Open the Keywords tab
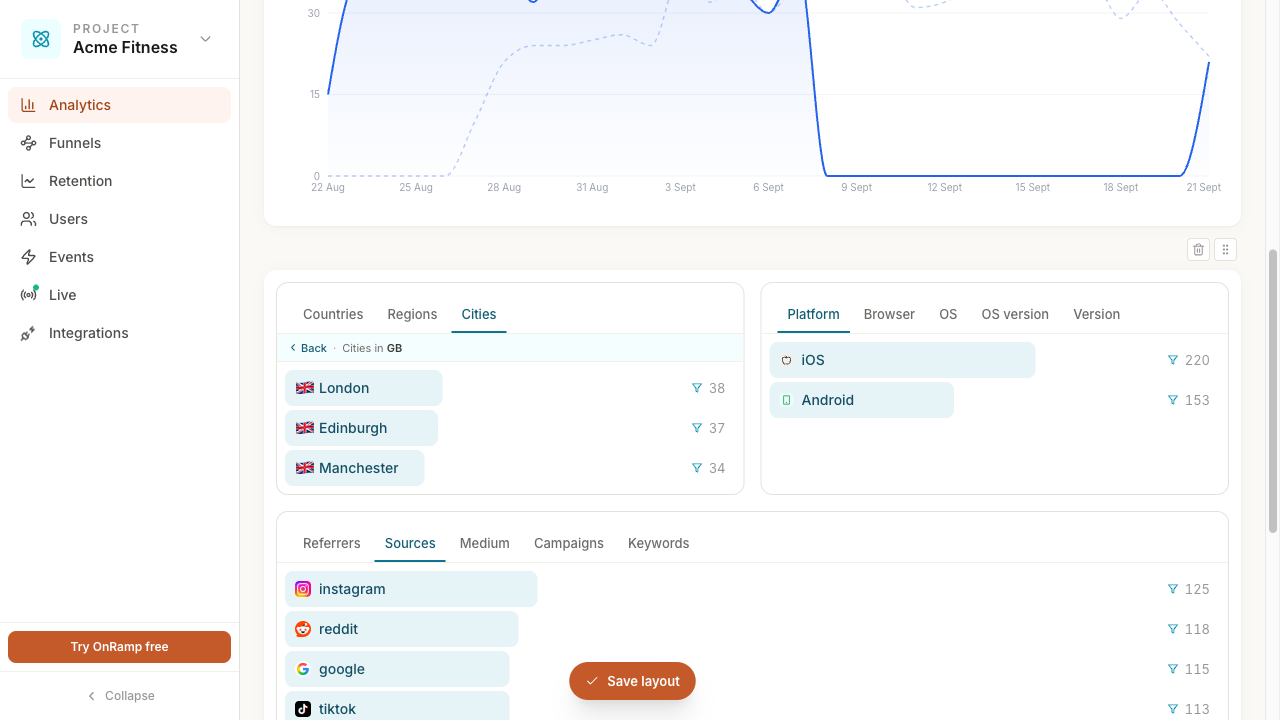This screenshot has height=720, width=1280. click(x=658, y=543)
